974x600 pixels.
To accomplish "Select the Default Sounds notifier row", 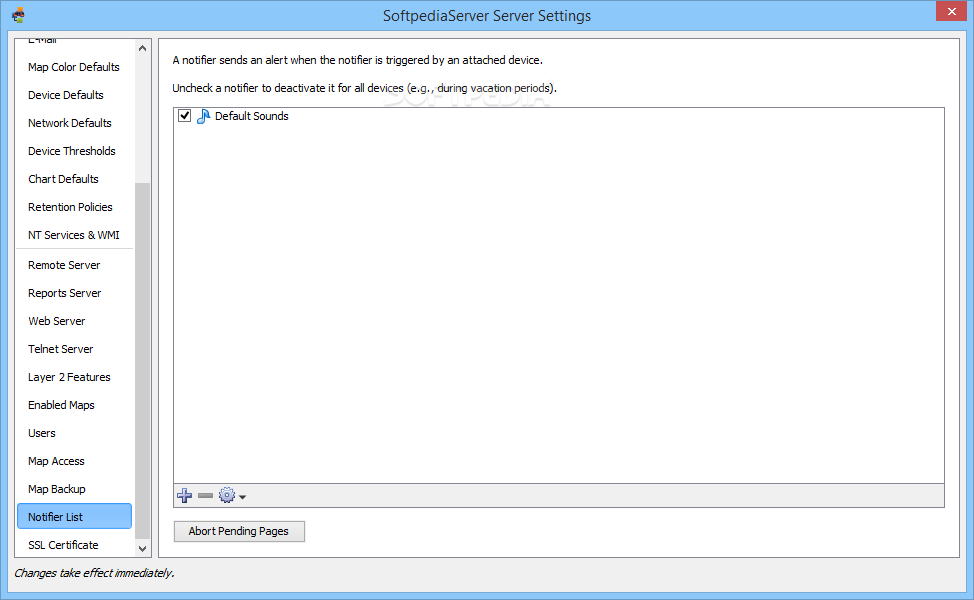I will point(558,116).
